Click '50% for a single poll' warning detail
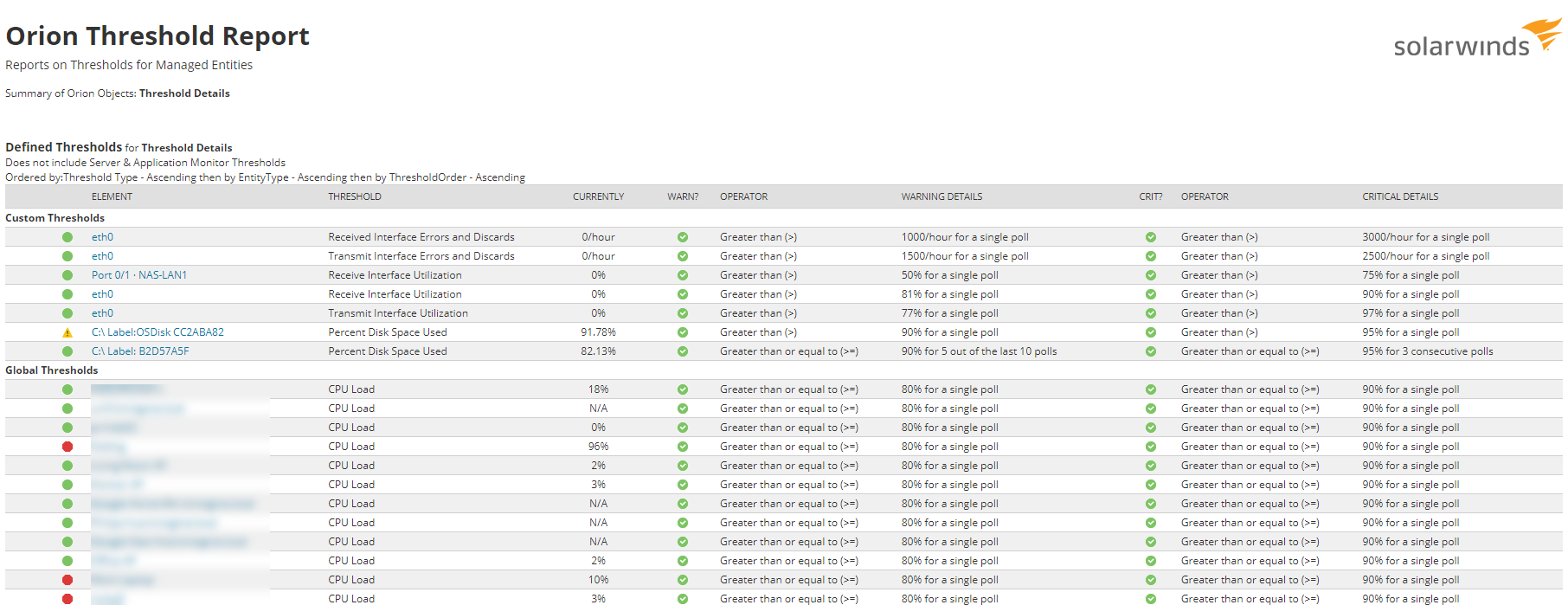This screenshot has width=1568, height=605. point(950,275)
